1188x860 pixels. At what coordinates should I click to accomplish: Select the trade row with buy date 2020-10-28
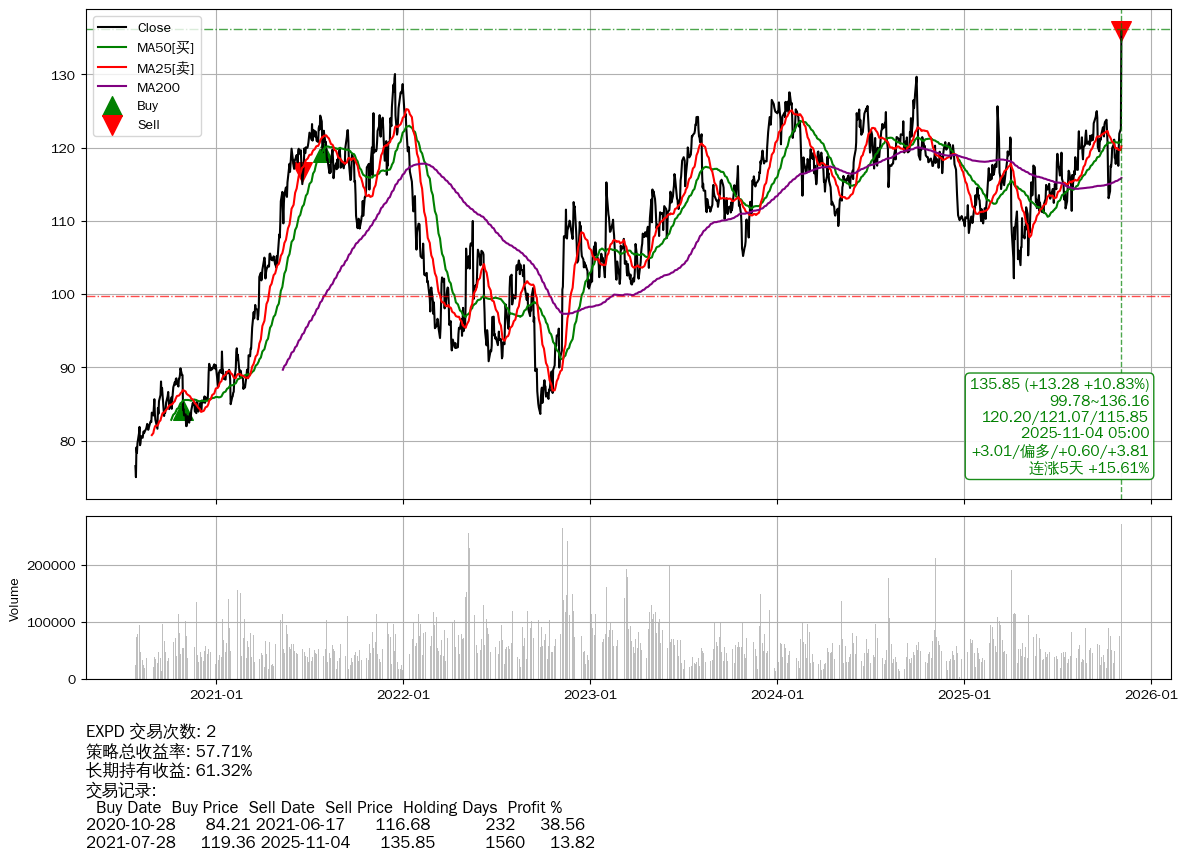pos(335,825)
